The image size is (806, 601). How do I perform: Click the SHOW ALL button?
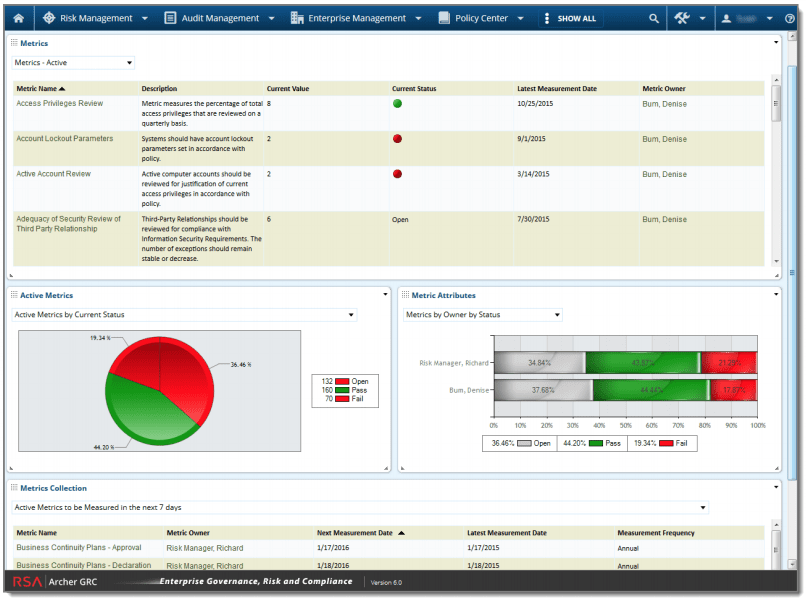click(x=578, y=17)
